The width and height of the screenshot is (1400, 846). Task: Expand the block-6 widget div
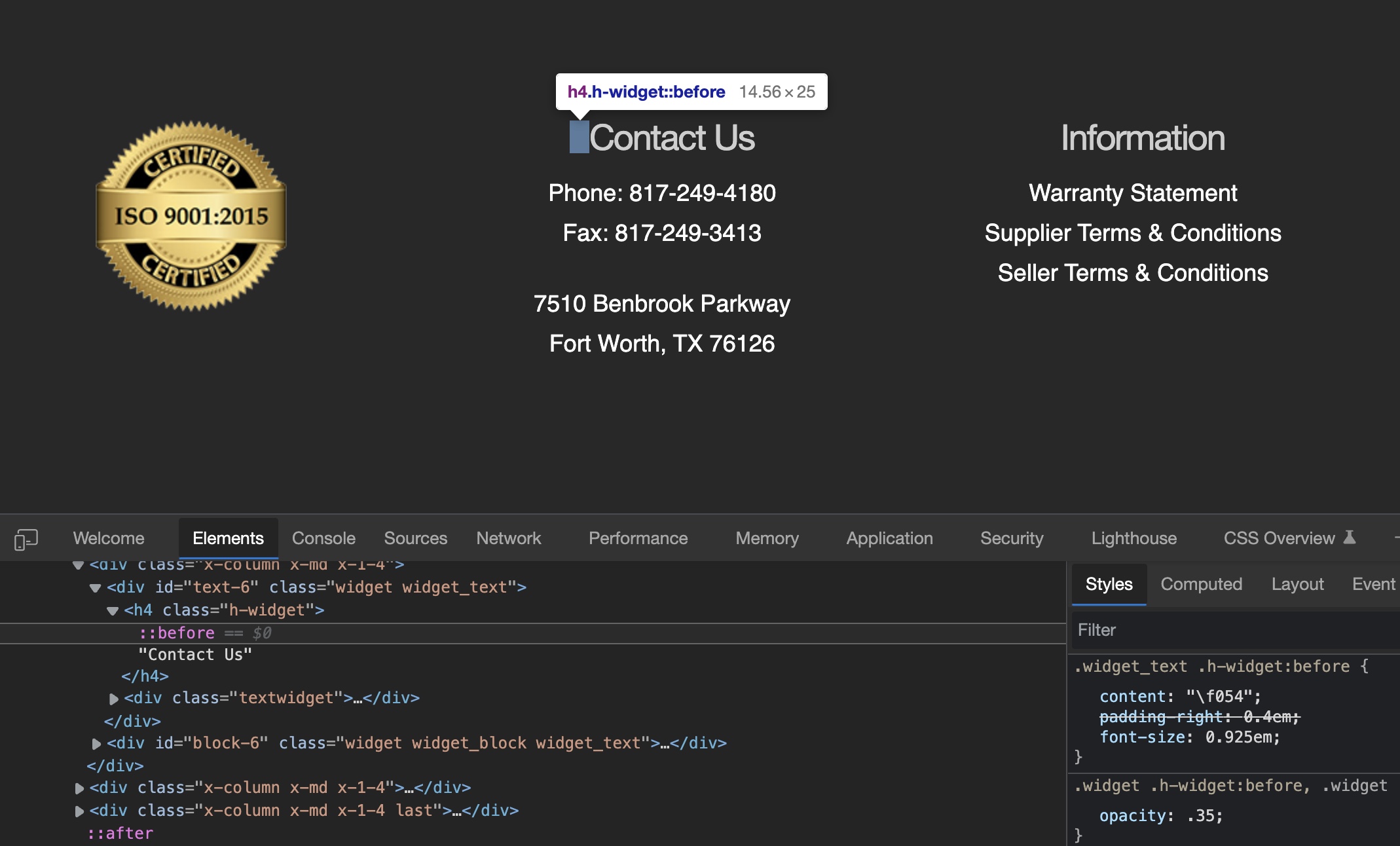point(96,744)
